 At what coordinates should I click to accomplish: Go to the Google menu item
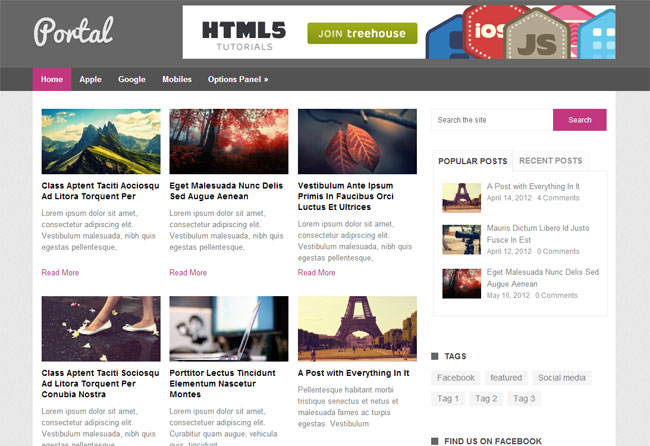tap(132, 79)
